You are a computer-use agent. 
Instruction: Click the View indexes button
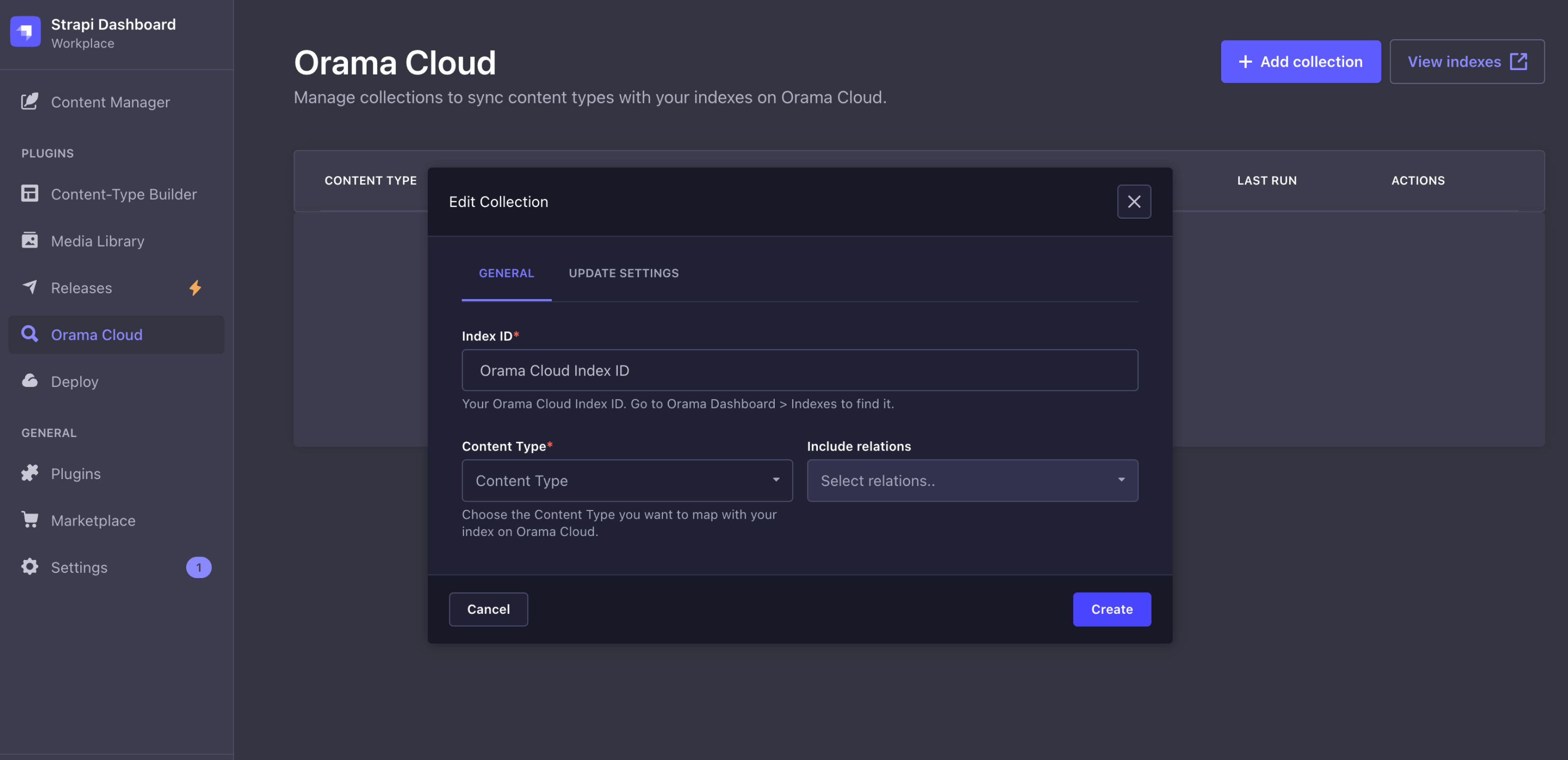(1467, 61)
